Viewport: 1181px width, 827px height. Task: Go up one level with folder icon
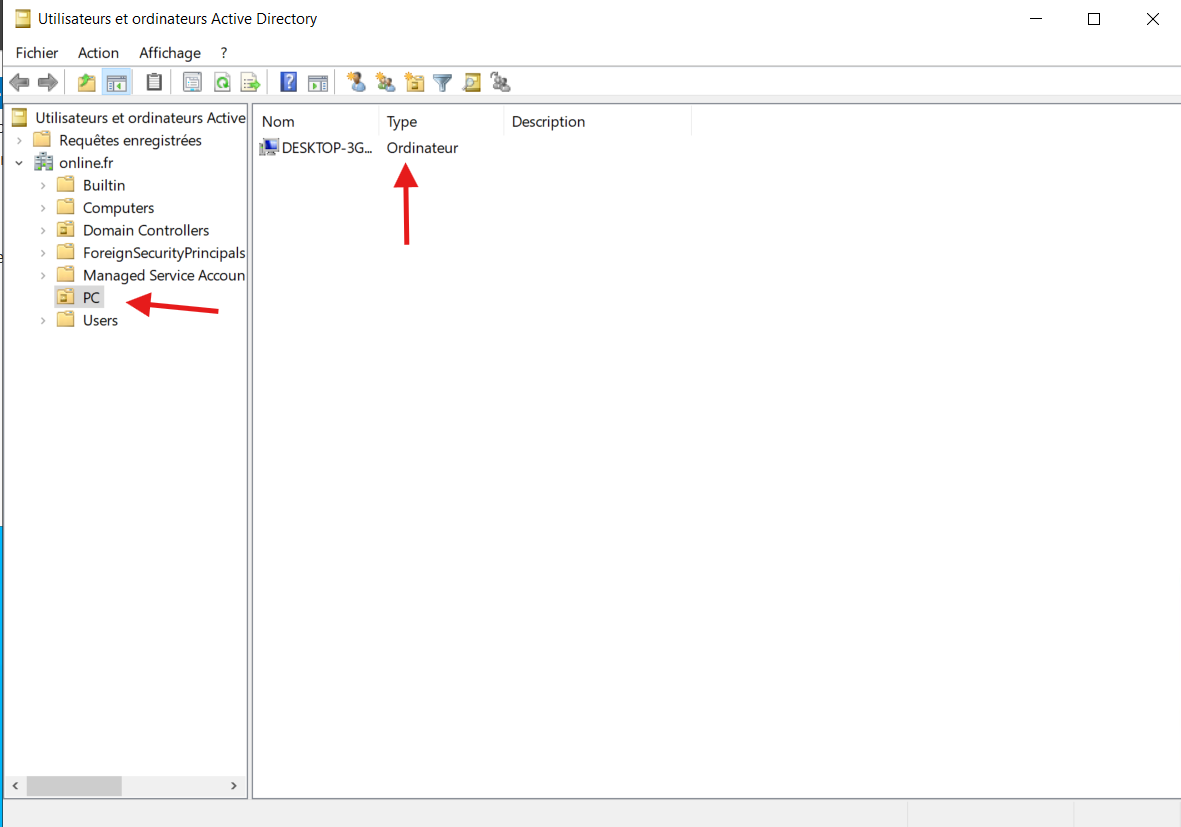click(x=87, y=83)
